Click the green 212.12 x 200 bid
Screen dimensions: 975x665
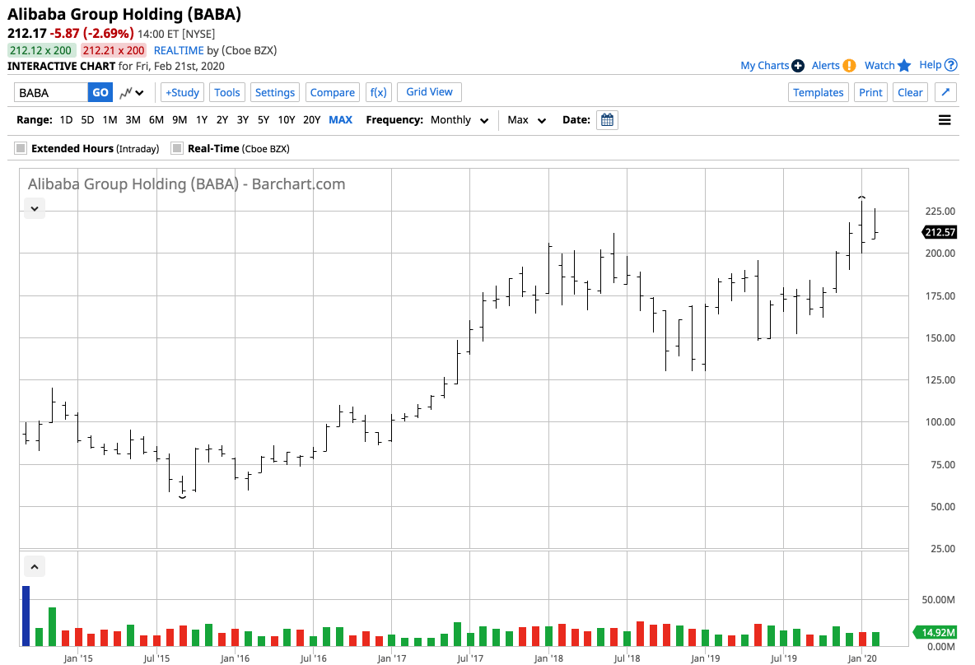(x=40, y=50)
